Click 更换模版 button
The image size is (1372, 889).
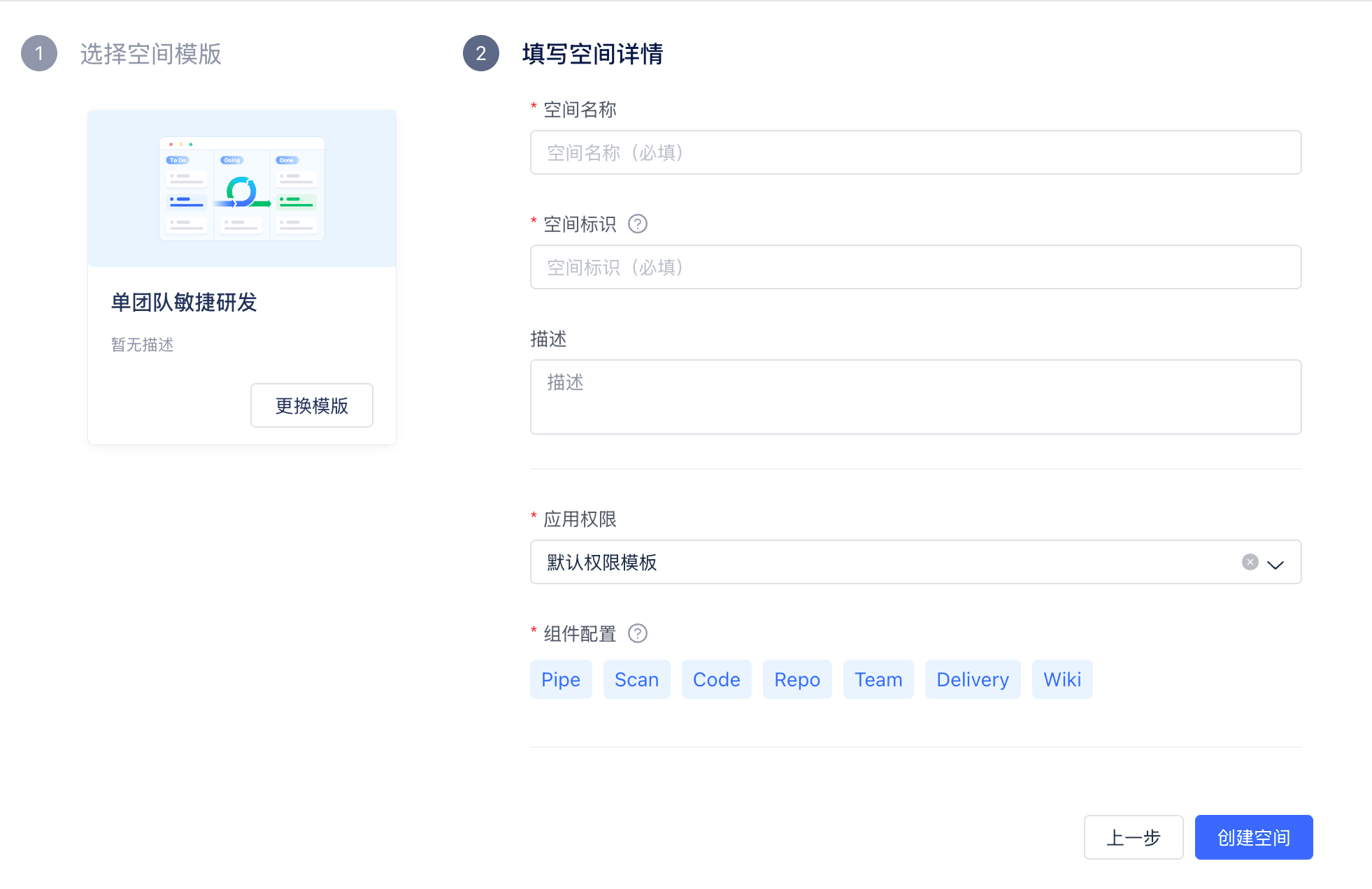312,405
